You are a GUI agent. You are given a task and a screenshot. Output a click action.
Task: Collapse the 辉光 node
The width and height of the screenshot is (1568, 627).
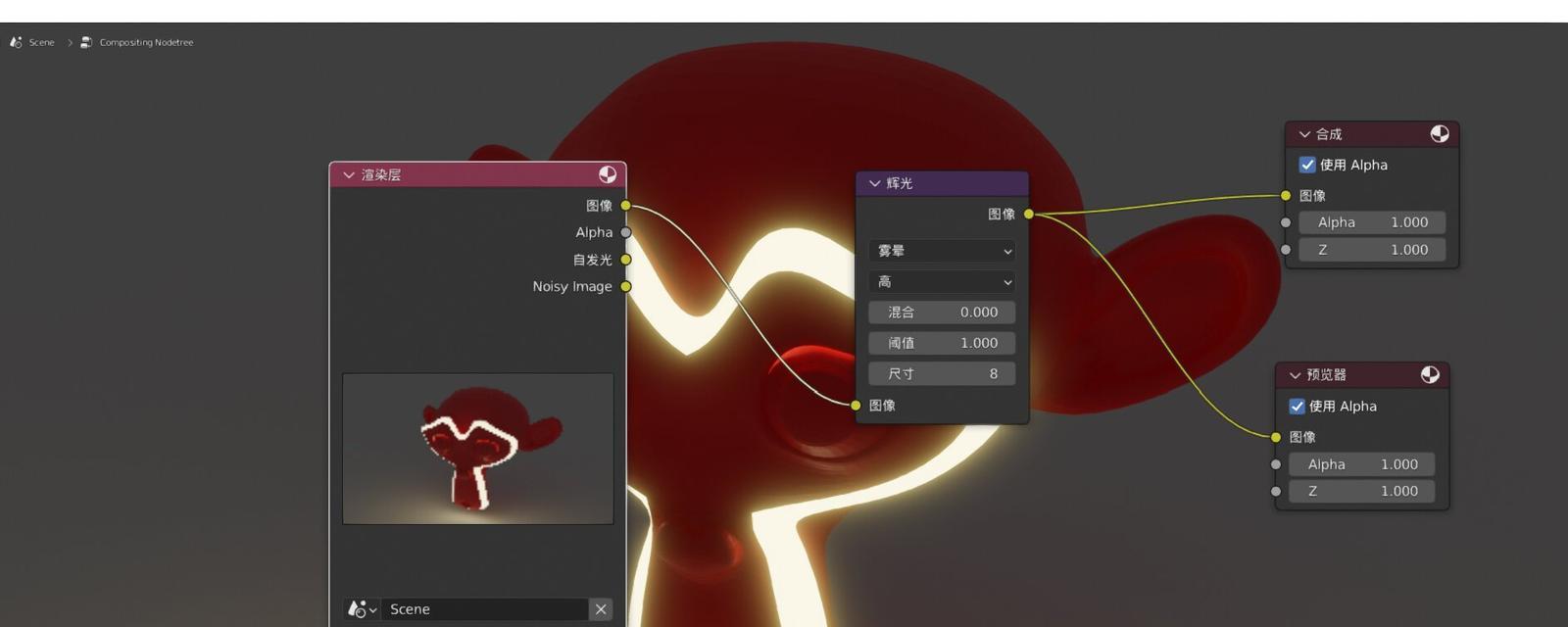pyautogui.click(x=874, y=183)
